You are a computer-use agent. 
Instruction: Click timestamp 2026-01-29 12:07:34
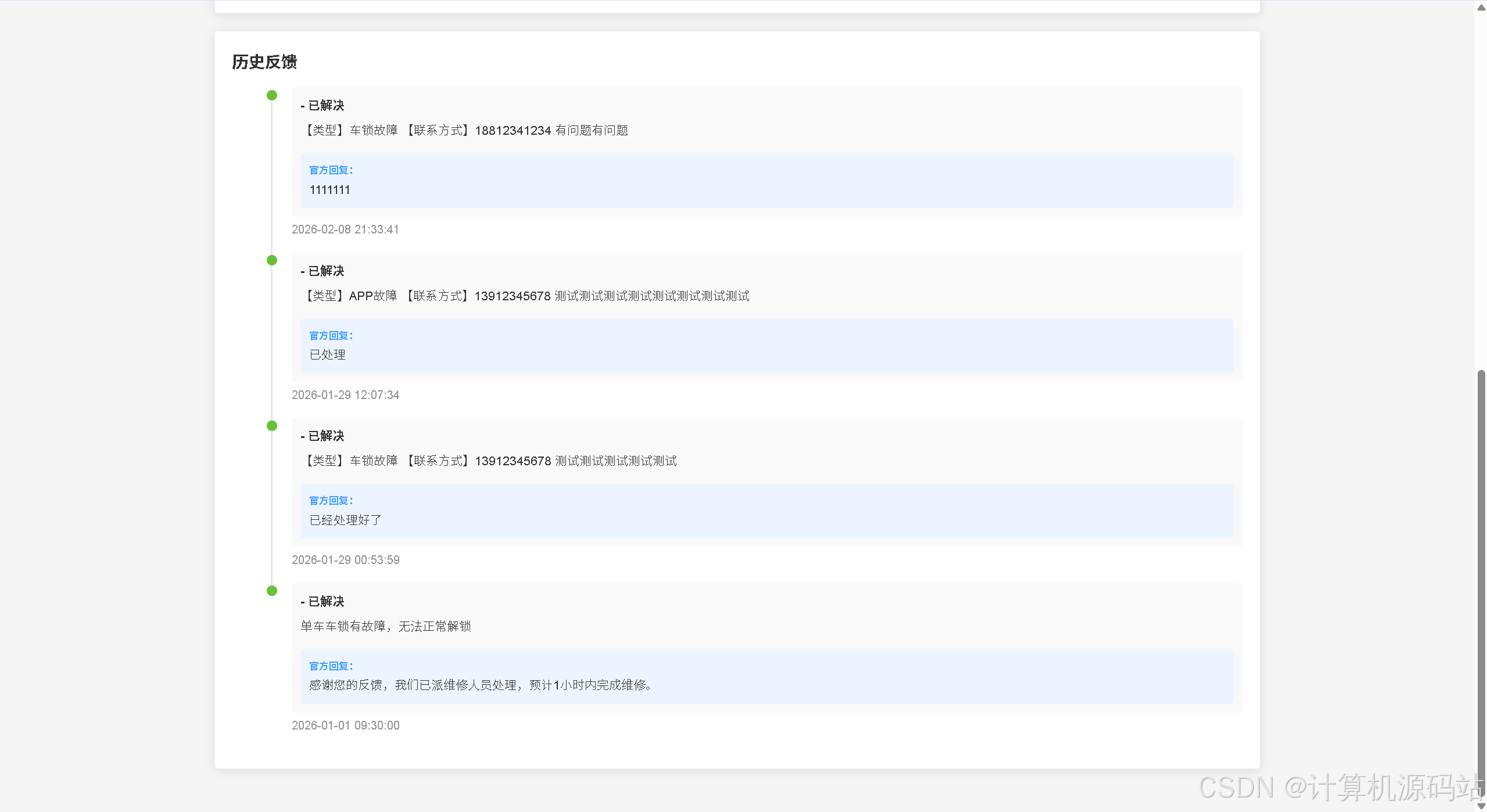[x=345, y=395]
